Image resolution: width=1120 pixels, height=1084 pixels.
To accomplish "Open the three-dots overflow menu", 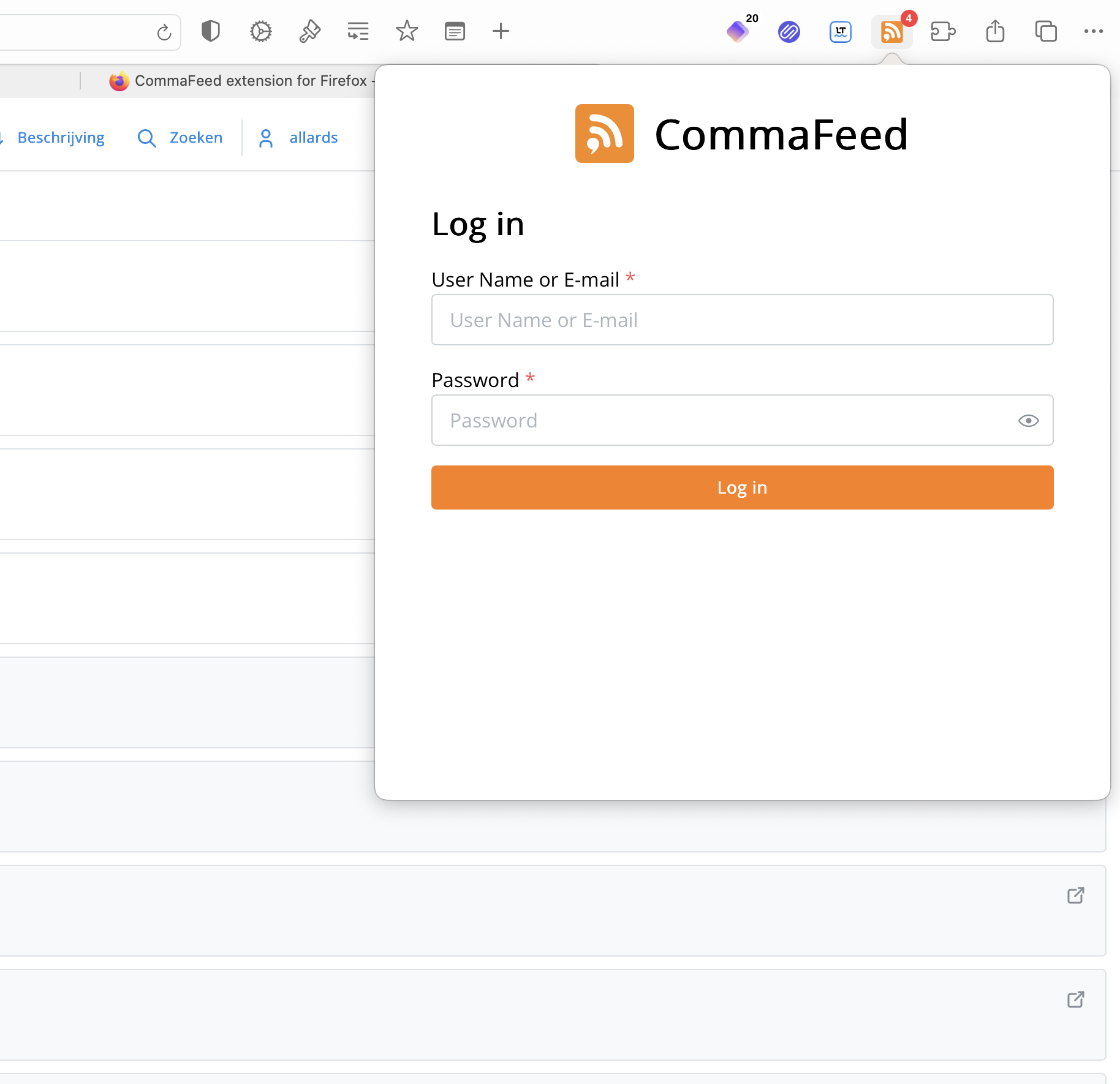I will click(x=1093, y=31).
